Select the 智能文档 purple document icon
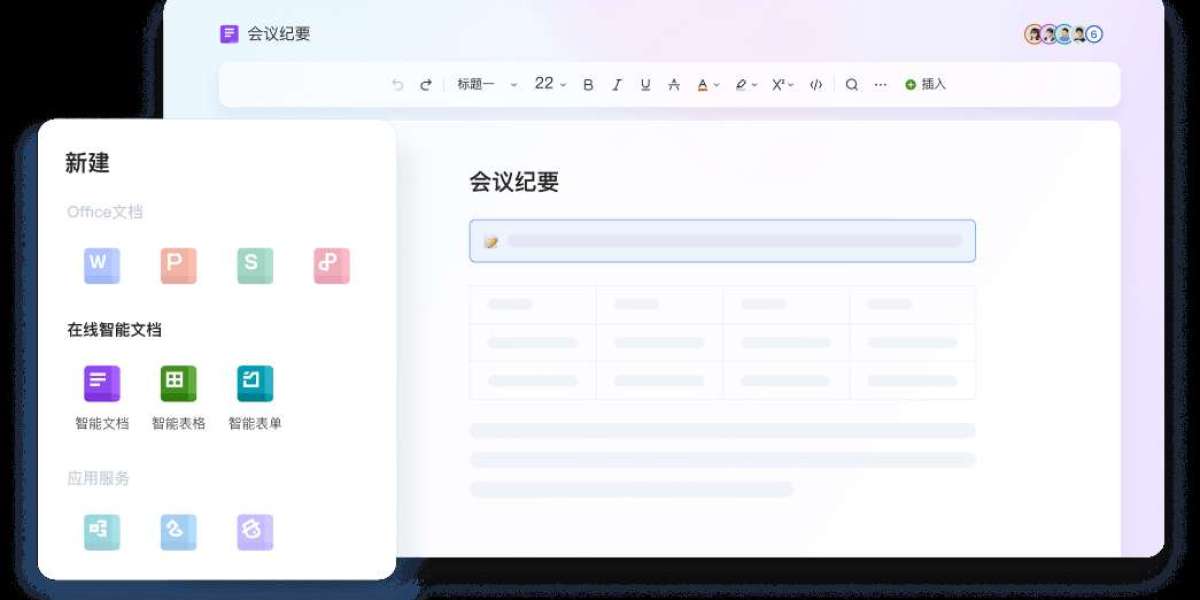1200x600 pixels. (101, 382)
